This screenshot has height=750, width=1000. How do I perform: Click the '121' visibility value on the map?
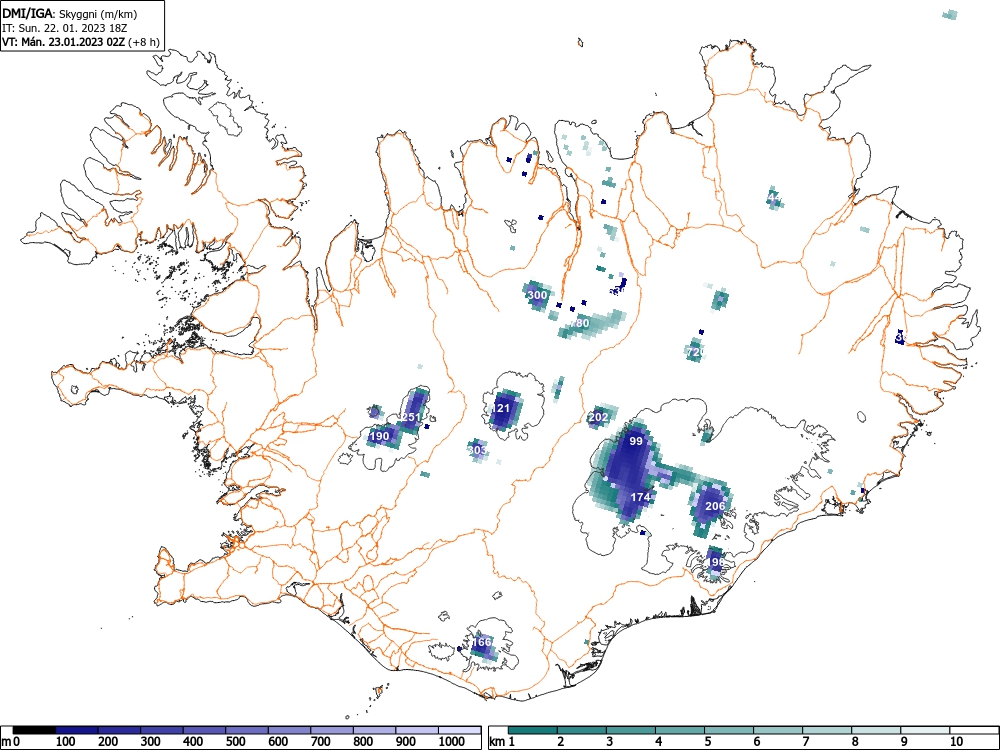(501, 408)
